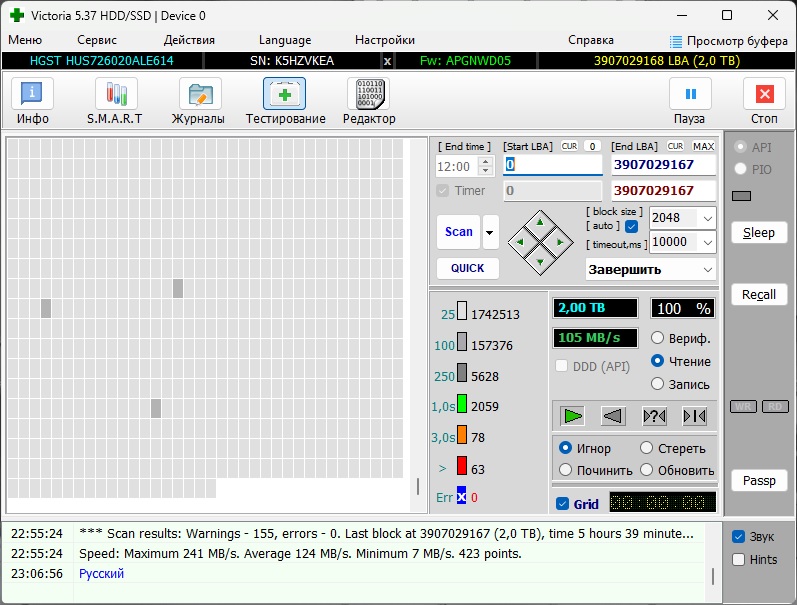This screenshot has height=605, width=797.
Task: Select the Запись write mode
Action: click(x=657, y=384)
